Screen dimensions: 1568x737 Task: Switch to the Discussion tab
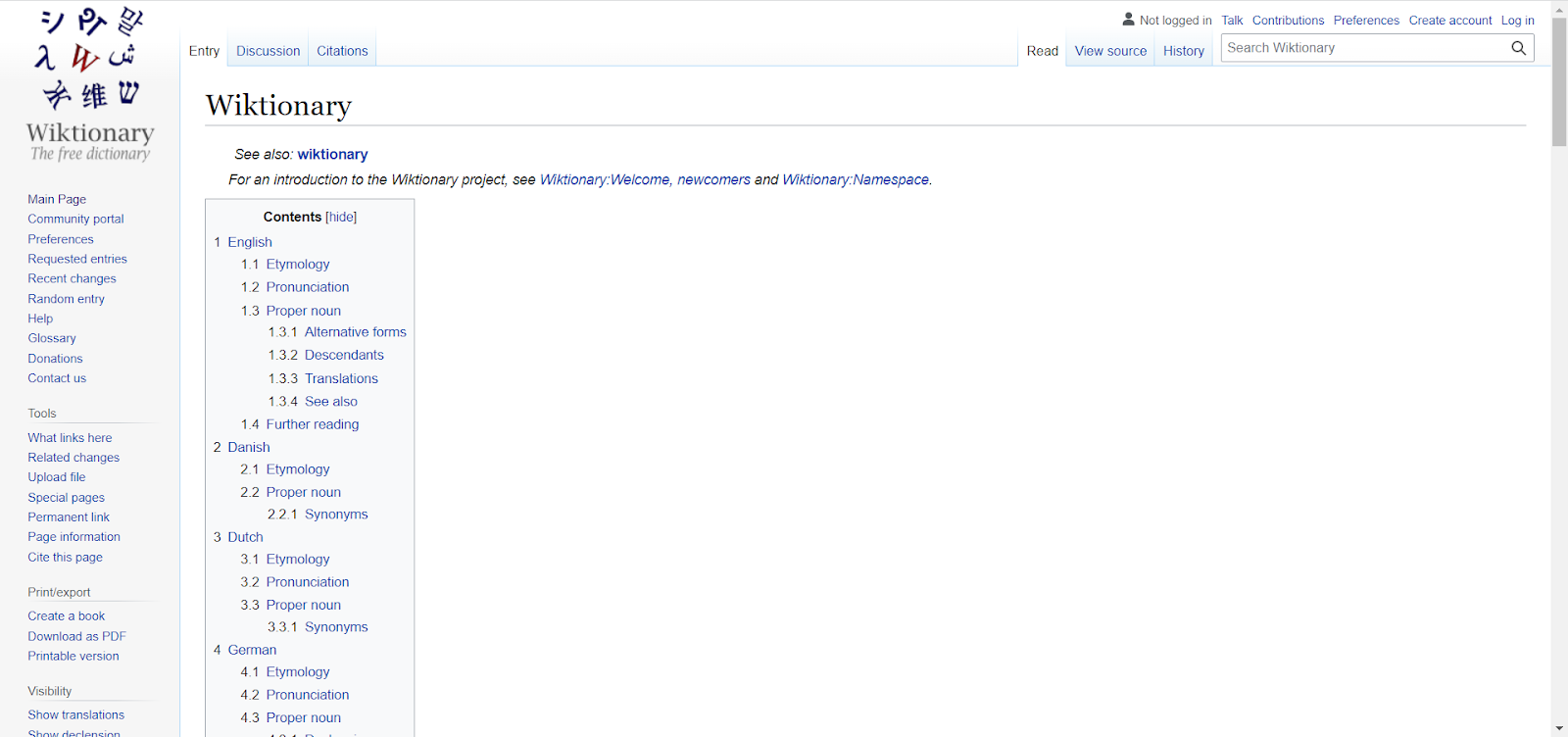click(268, 51)
